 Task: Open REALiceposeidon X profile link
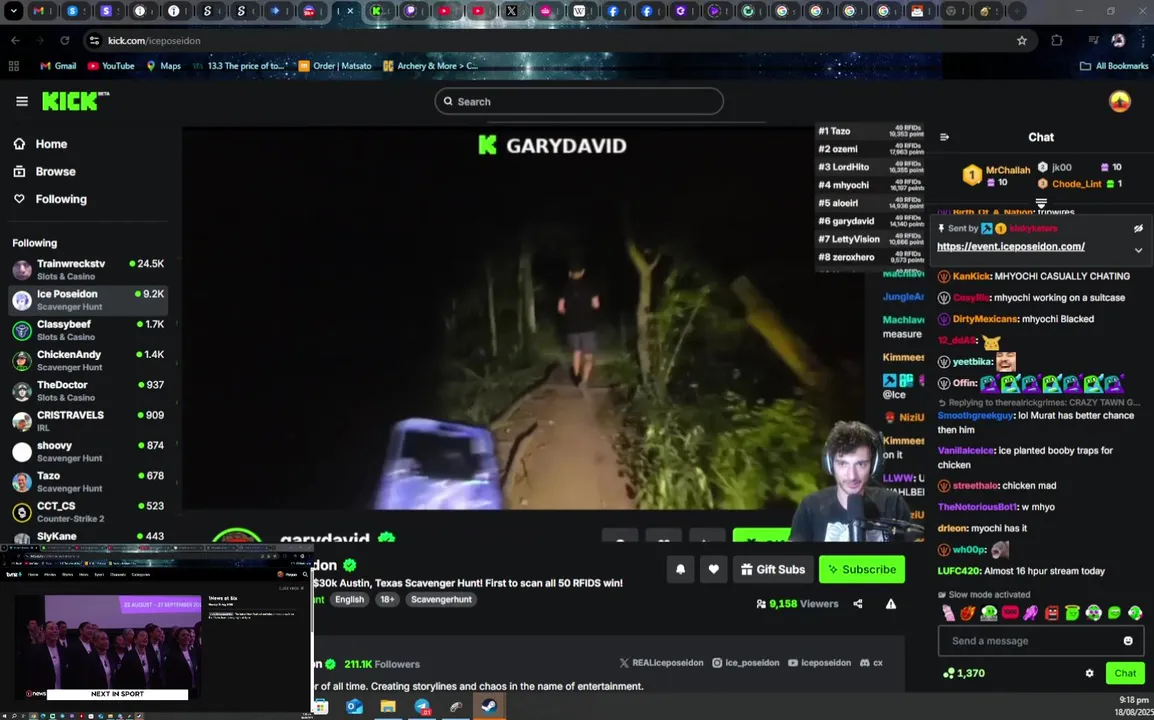click(661, 663)
